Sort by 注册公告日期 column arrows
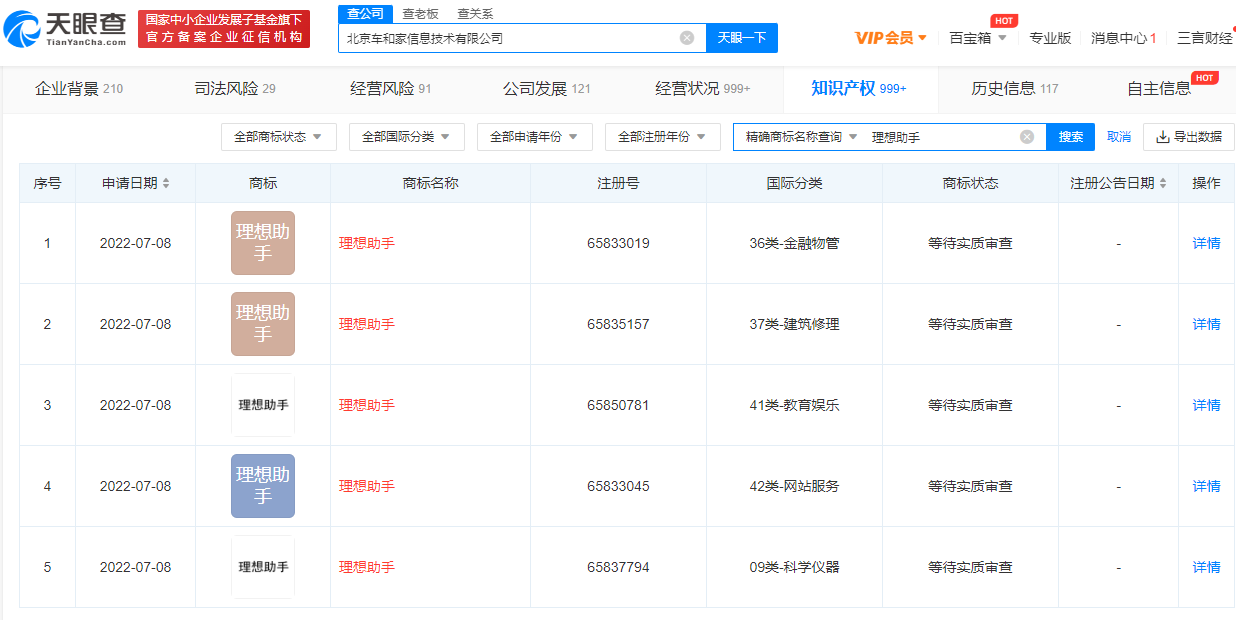Screen dimensions: 1236x620 (1163, 183)
